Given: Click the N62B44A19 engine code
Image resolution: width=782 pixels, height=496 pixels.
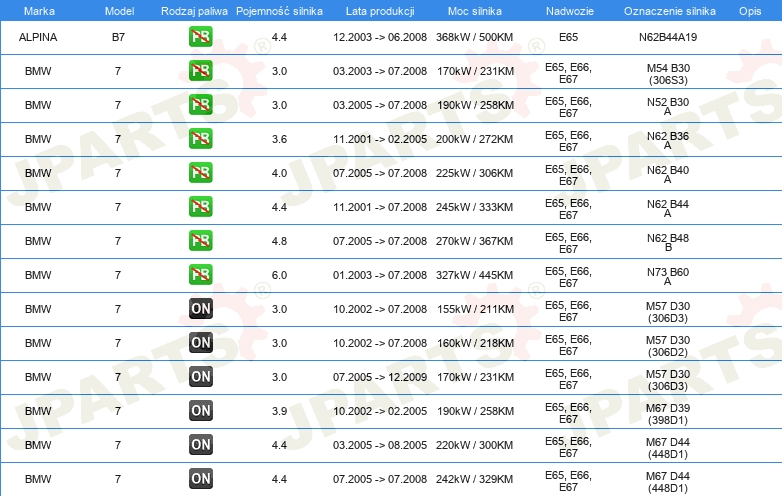Looking at the screenshot, I should coord(668,37).
